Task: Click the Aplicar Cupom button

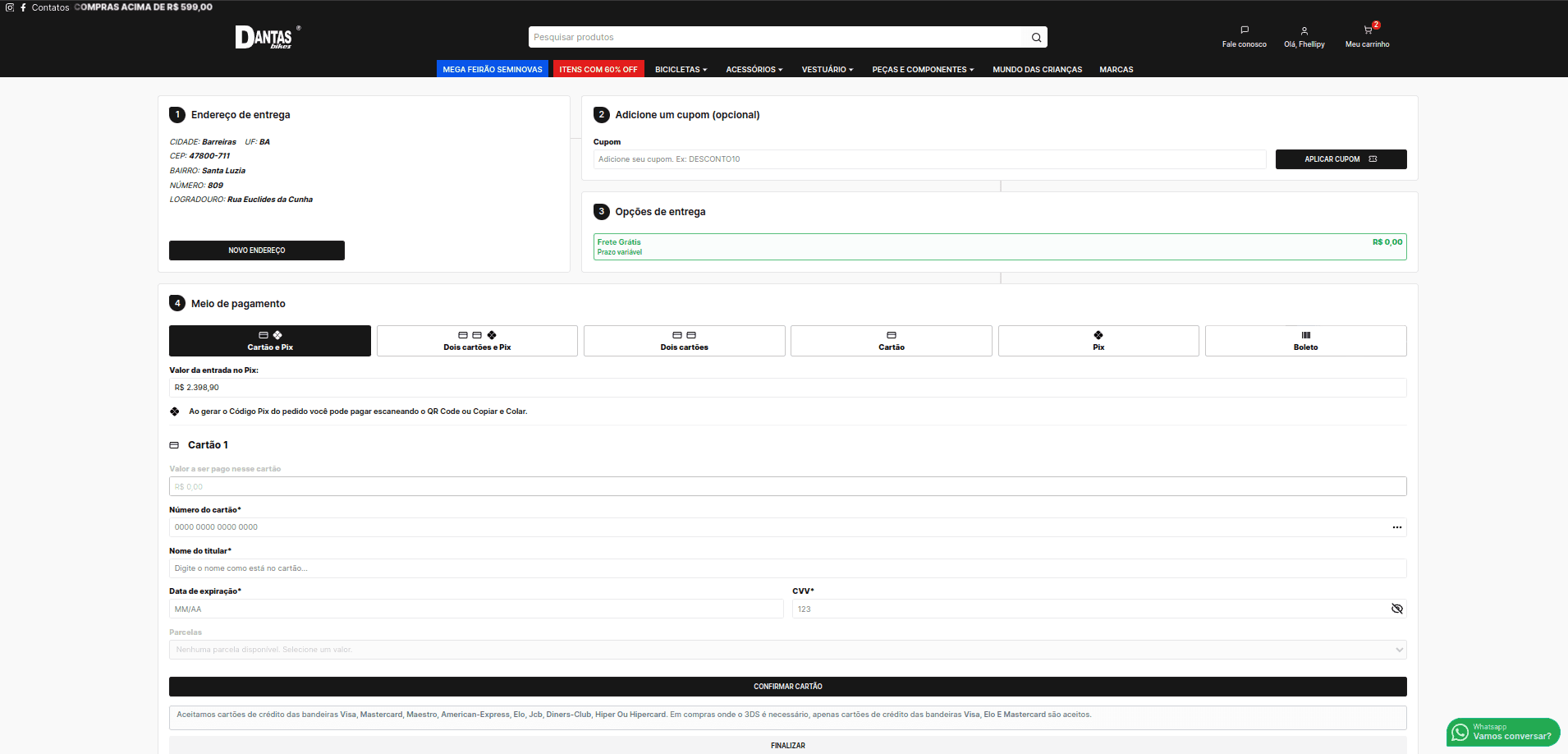Action: coord(1341,159)
